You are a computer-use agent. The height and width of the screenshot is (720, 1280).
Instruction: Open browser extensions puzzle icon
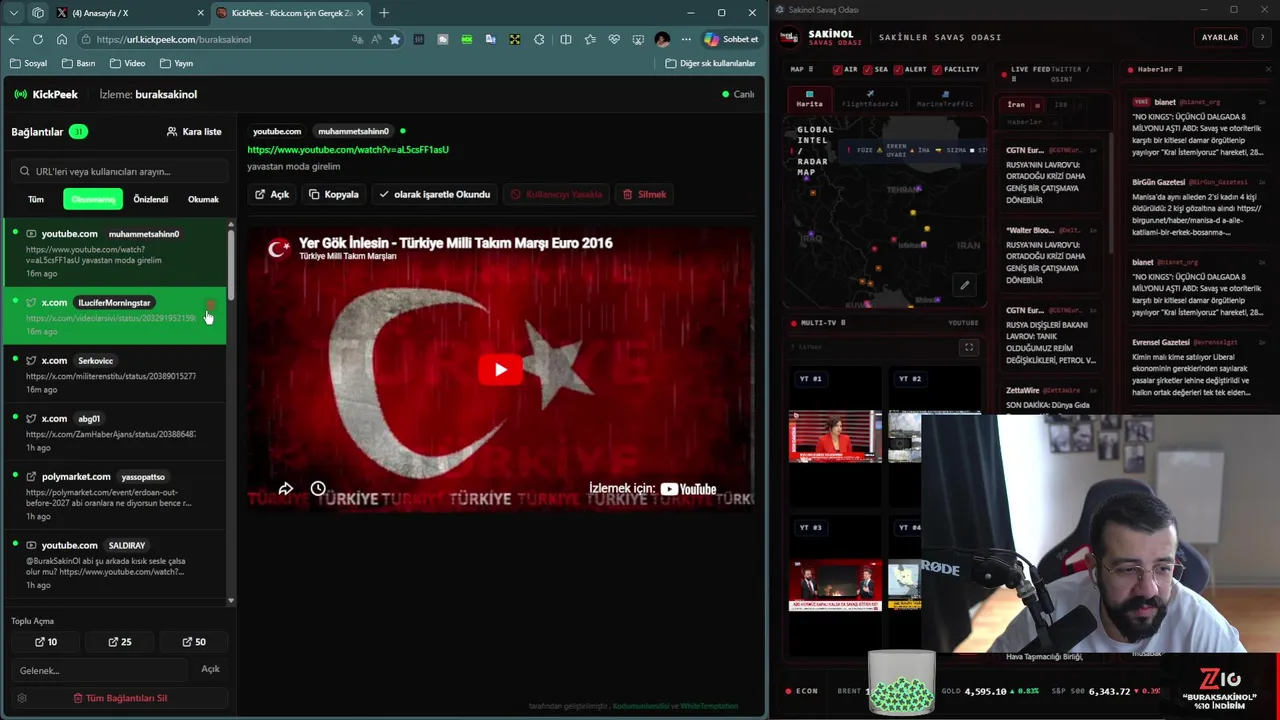pos(539,39)
